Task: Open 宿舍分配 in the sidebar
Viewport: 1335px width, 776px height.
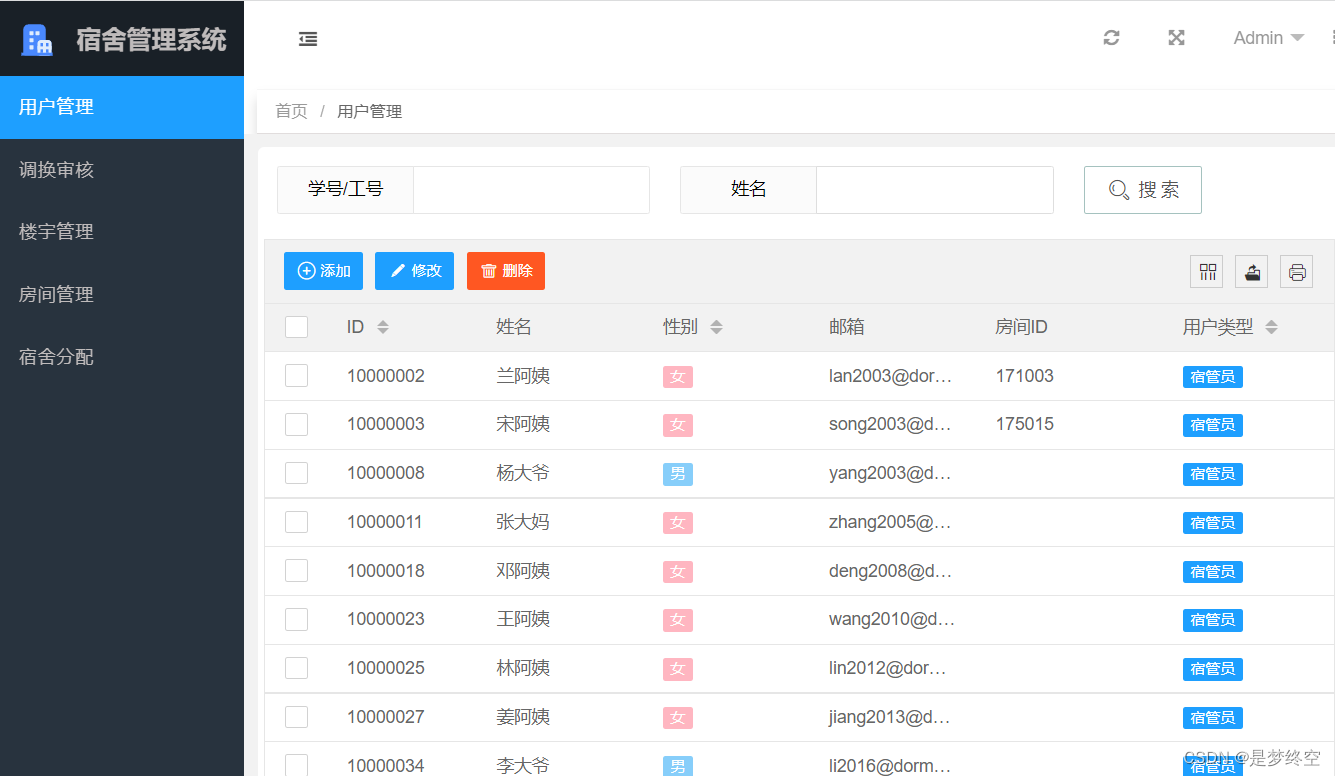Action: pyautogui.click(x=122, y=357)
